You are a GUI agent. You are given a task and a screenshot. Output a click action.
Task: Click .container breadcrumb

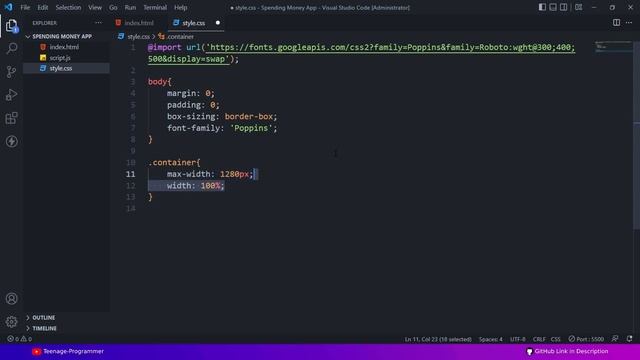click(180, 36)
